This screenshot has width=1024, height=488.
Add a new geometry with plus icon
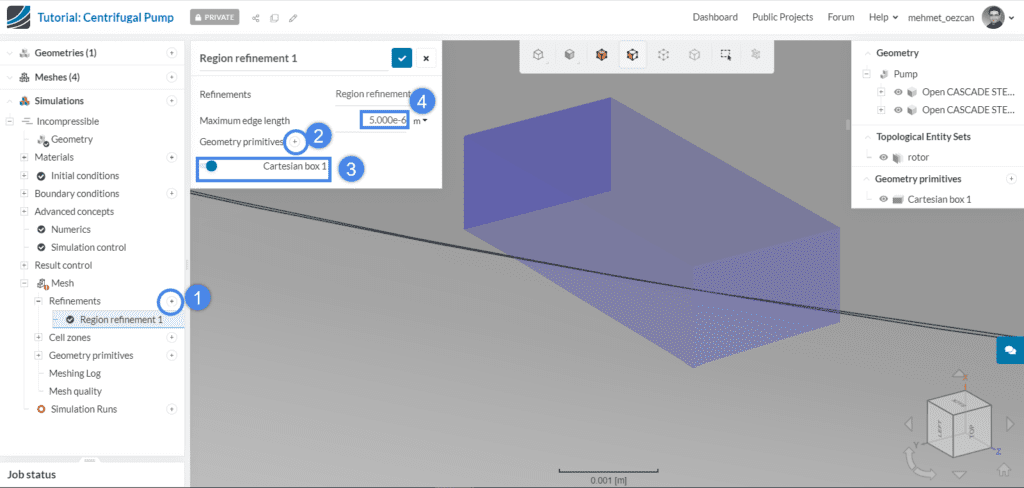tap(172, 53)
